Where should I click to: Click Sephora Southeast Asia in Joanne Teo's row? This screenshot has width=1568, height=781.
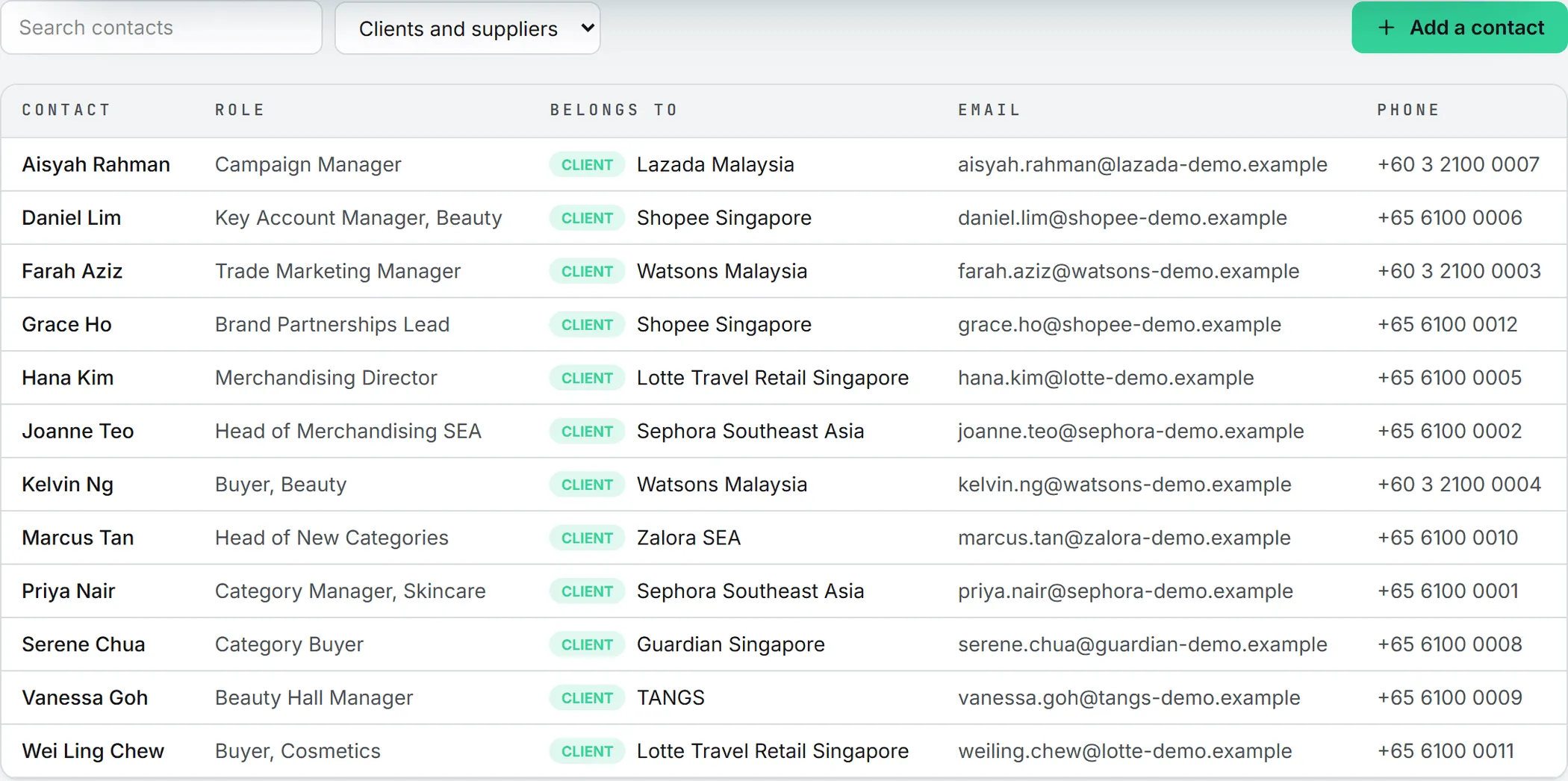750,431
